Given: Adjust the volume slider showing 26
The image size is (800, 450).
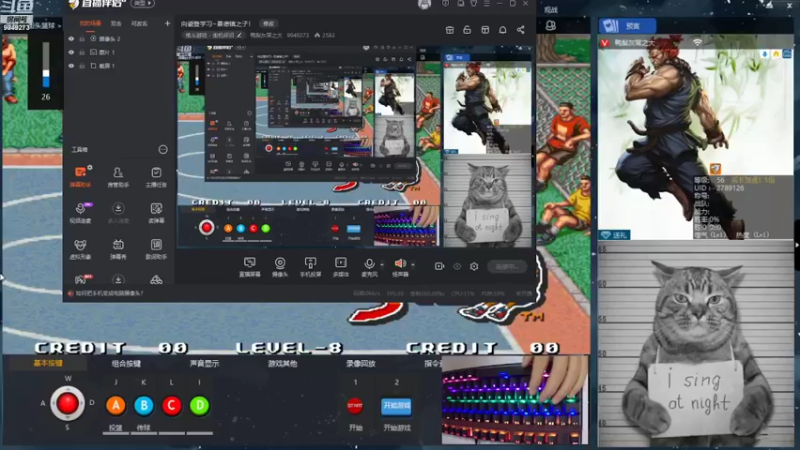Looking at the screenshot, I should point(46,65).
